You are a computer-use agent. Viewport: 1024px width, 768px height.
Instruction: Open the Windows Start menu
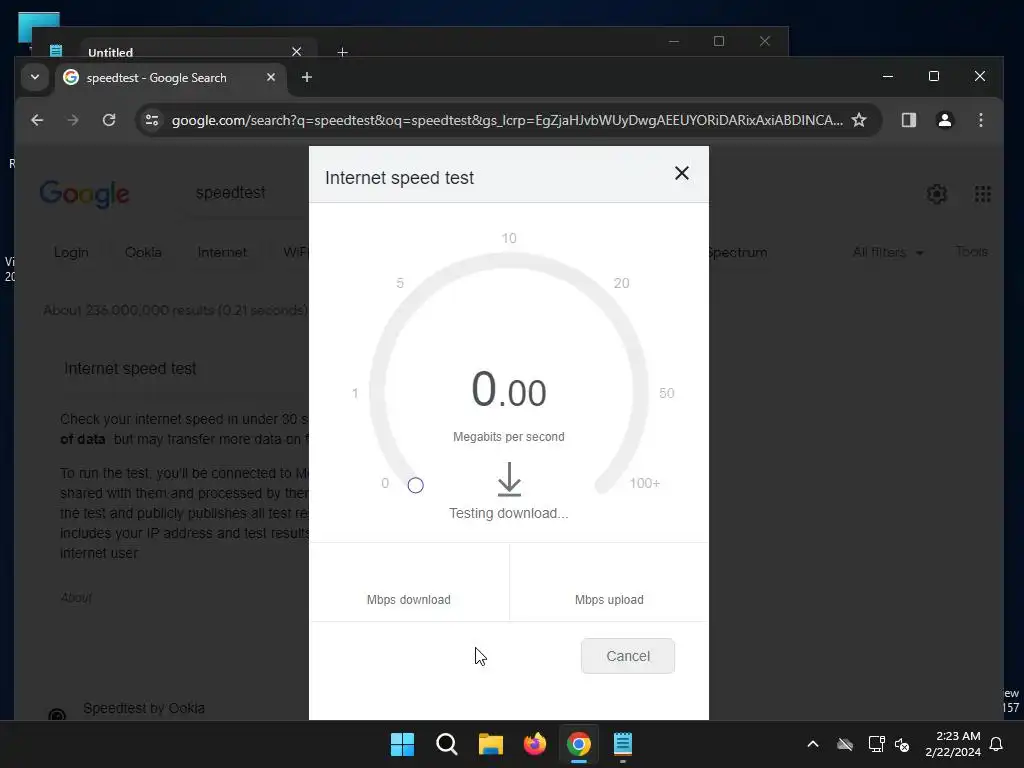point(402,744)
